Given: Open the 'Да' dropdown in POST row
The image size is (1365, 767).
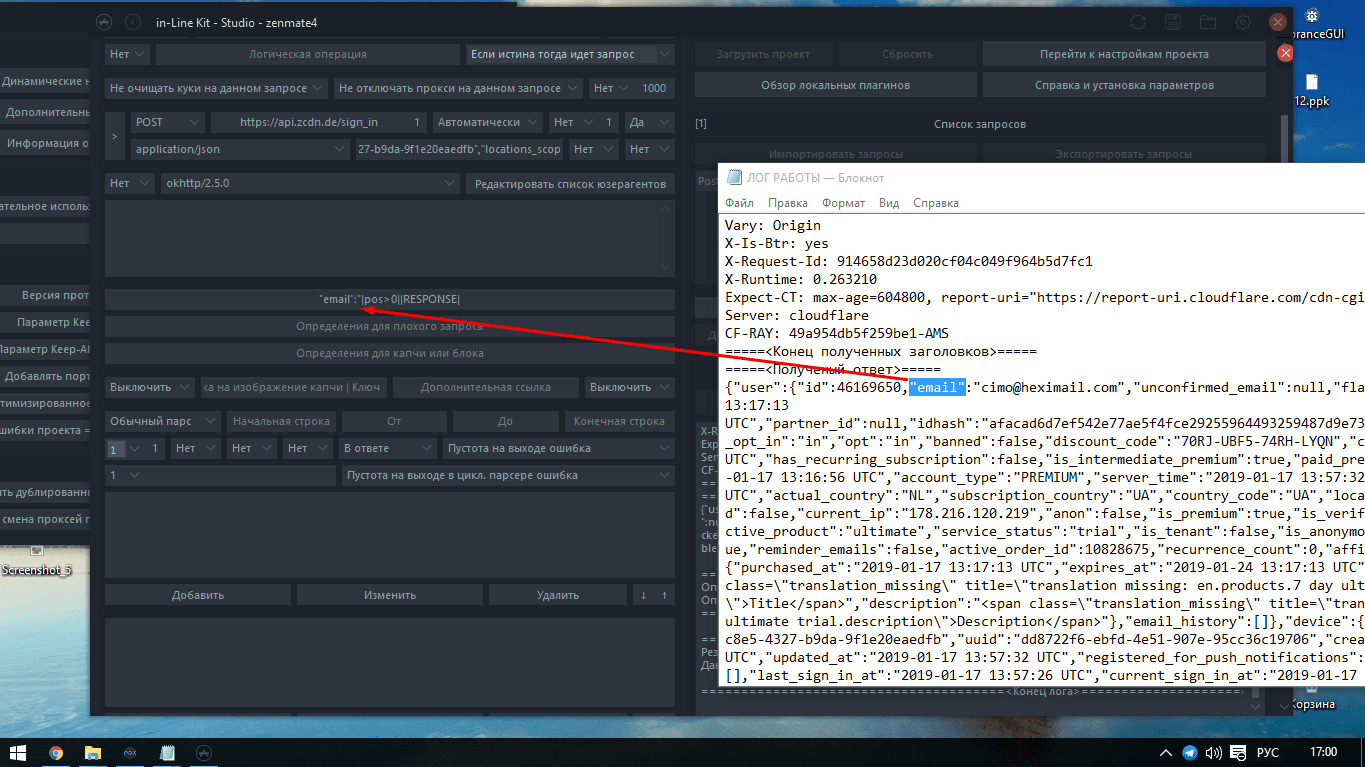Looking at the screenshot, I should tap(649, 122).
